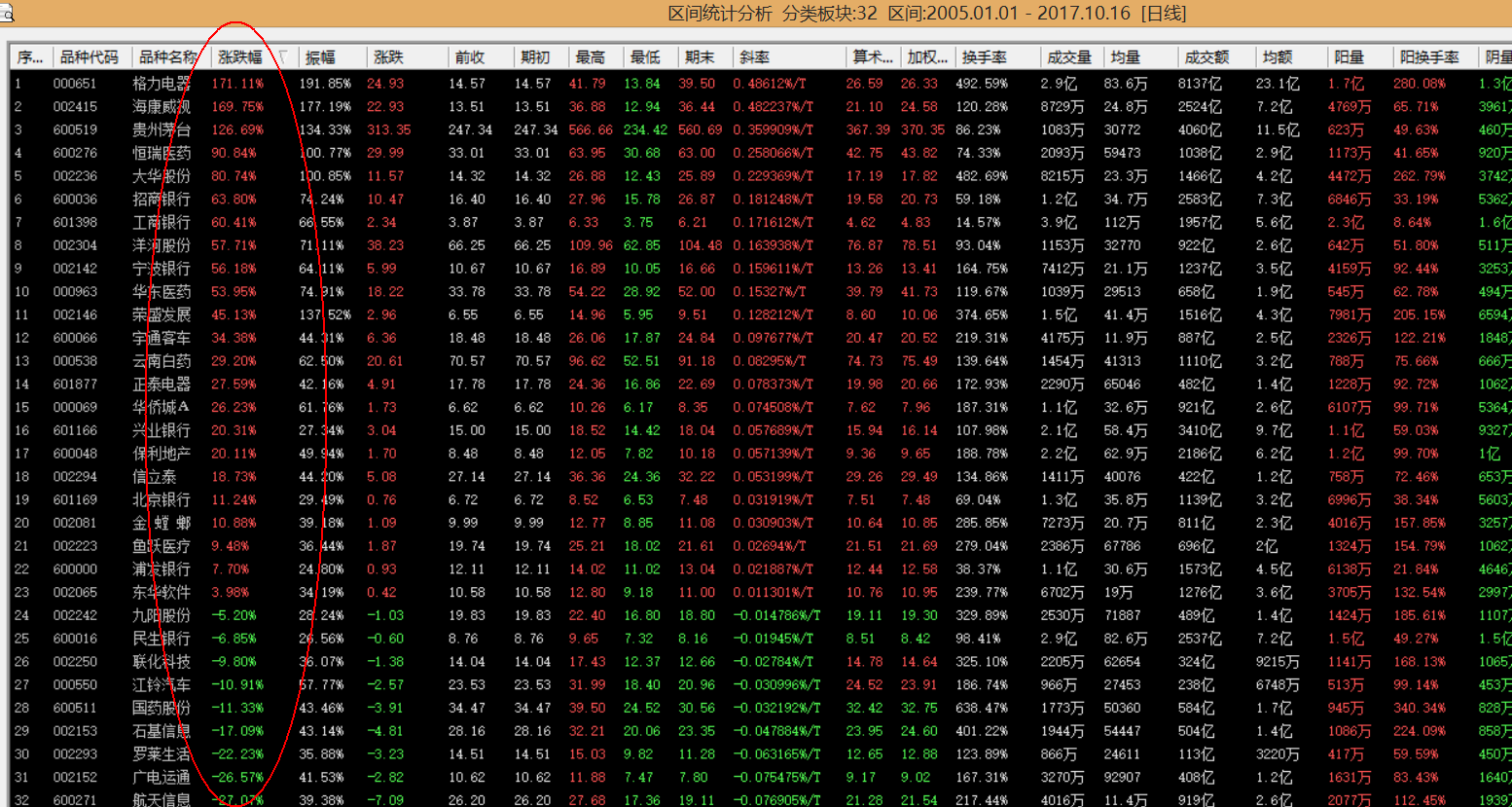Select the 北京银行 row name
1512x807 pixels.
pyautogui.click(x=162, y=499)
